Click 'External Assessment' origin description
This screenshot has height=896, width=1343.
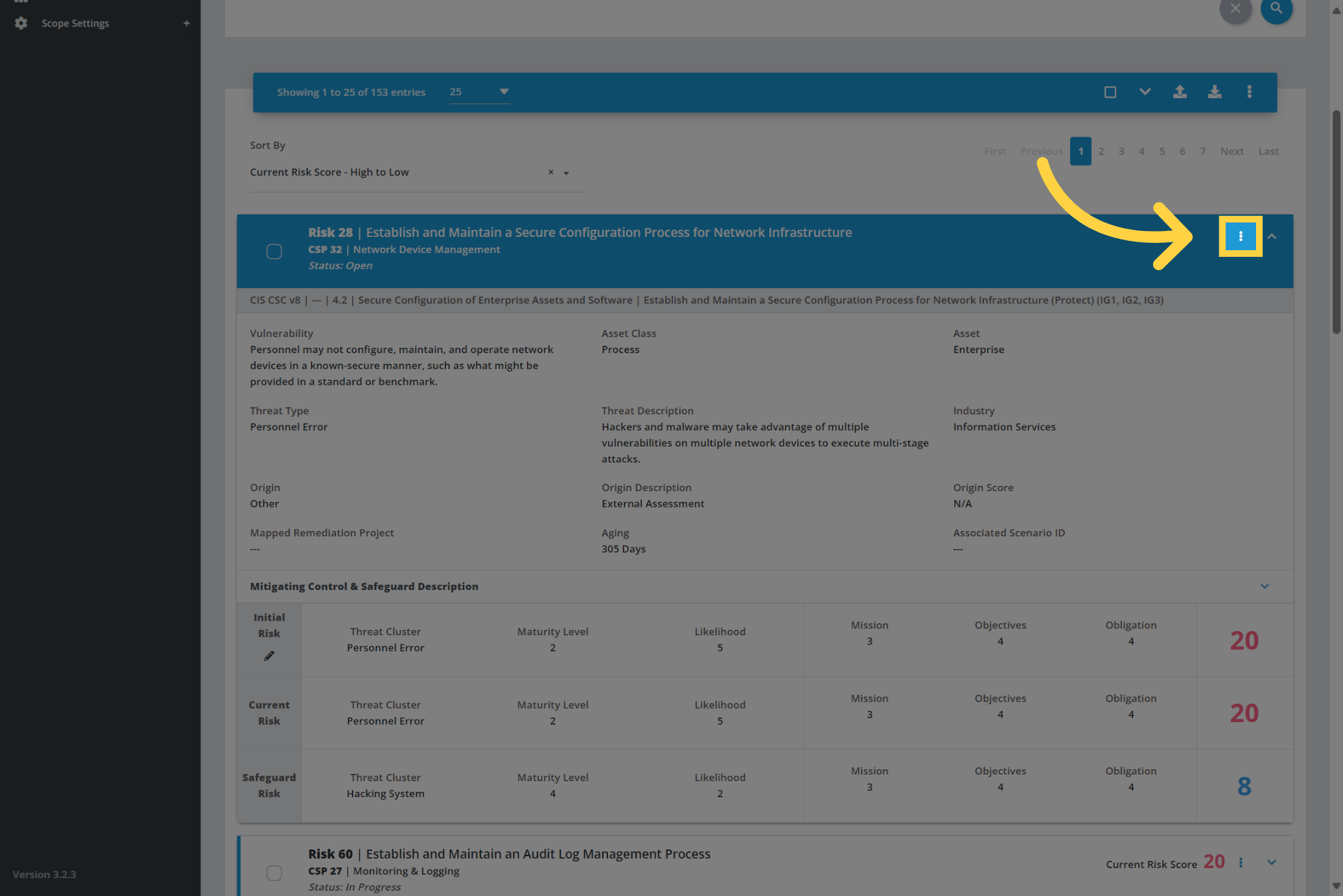[653, 504]
